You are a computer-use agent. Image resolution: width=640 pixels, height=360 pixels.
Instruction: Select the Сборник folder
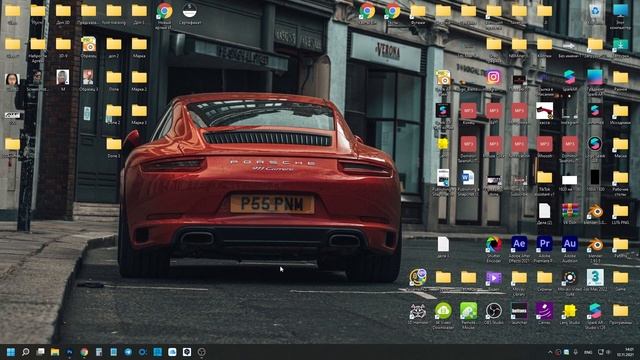[x=544, y=278]
